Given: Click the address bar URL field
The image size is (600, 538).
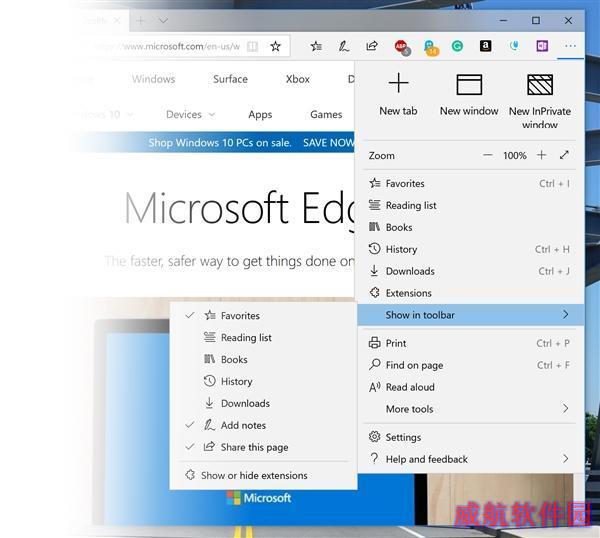Looking at the screenshot, I should point(168,47).
